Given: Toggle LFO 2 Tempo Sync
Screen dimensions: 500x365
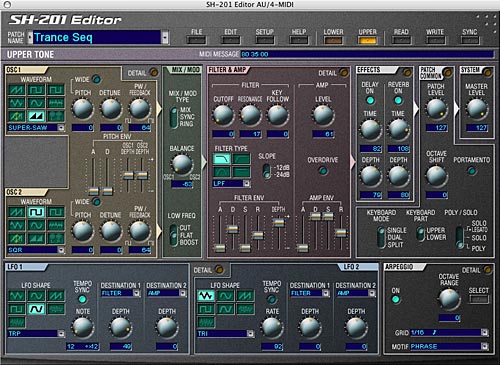Looking at the screenshot, I should tap(272, 299).
